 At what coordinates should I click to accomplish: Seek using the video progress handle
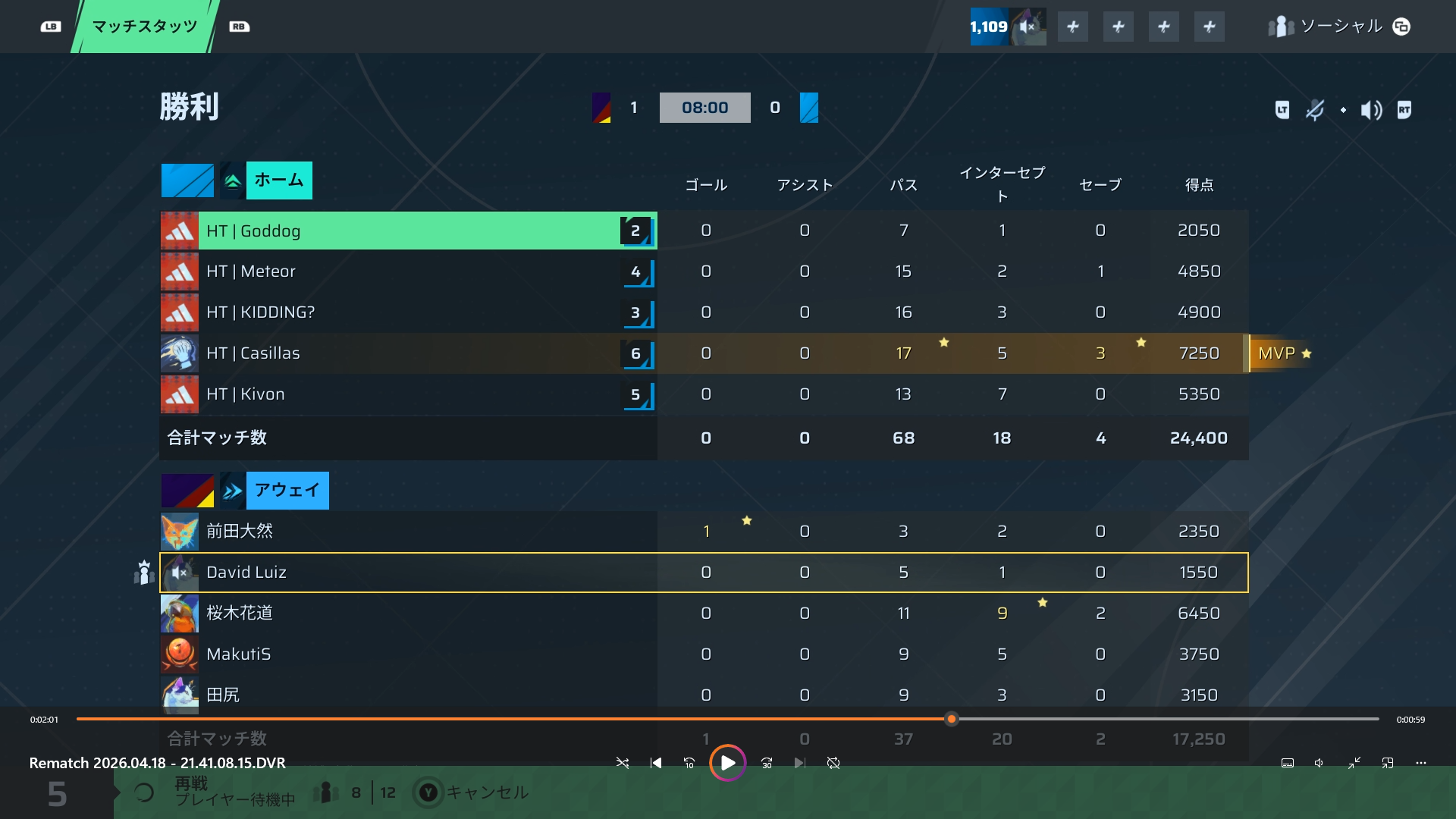(x=952, y=719)
